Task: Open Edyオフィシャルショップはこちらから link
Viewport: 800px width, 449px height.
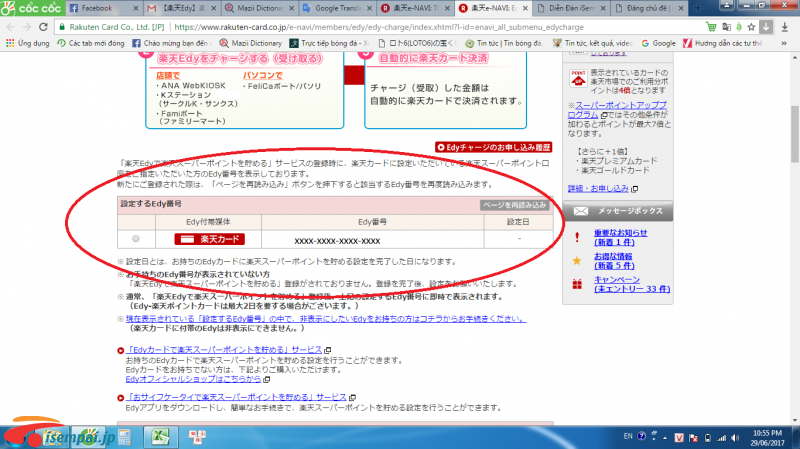Action: [193, 379]
